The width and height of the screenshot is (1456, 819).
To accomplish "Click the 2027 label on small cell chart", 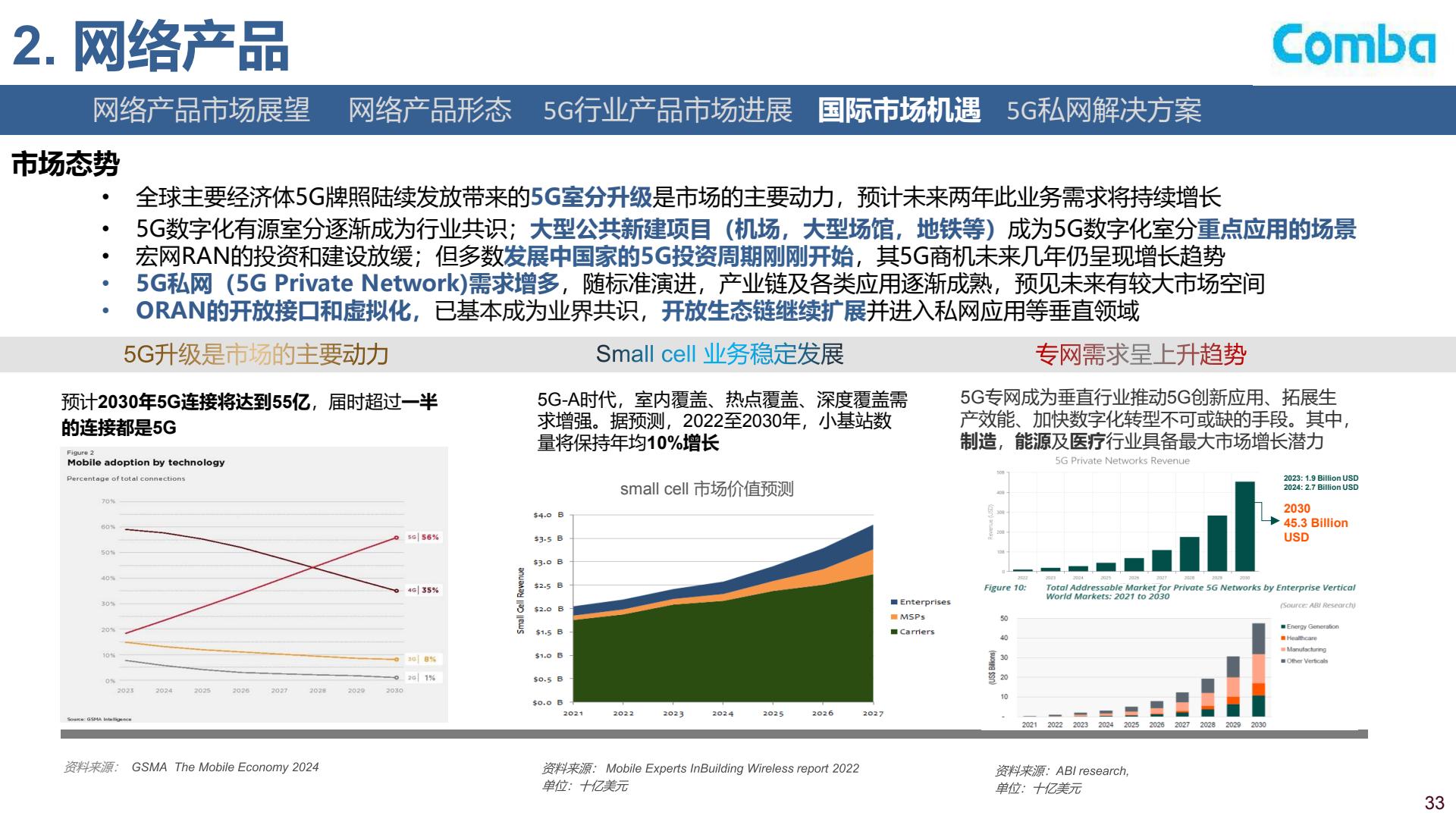I will coord(873,714).
